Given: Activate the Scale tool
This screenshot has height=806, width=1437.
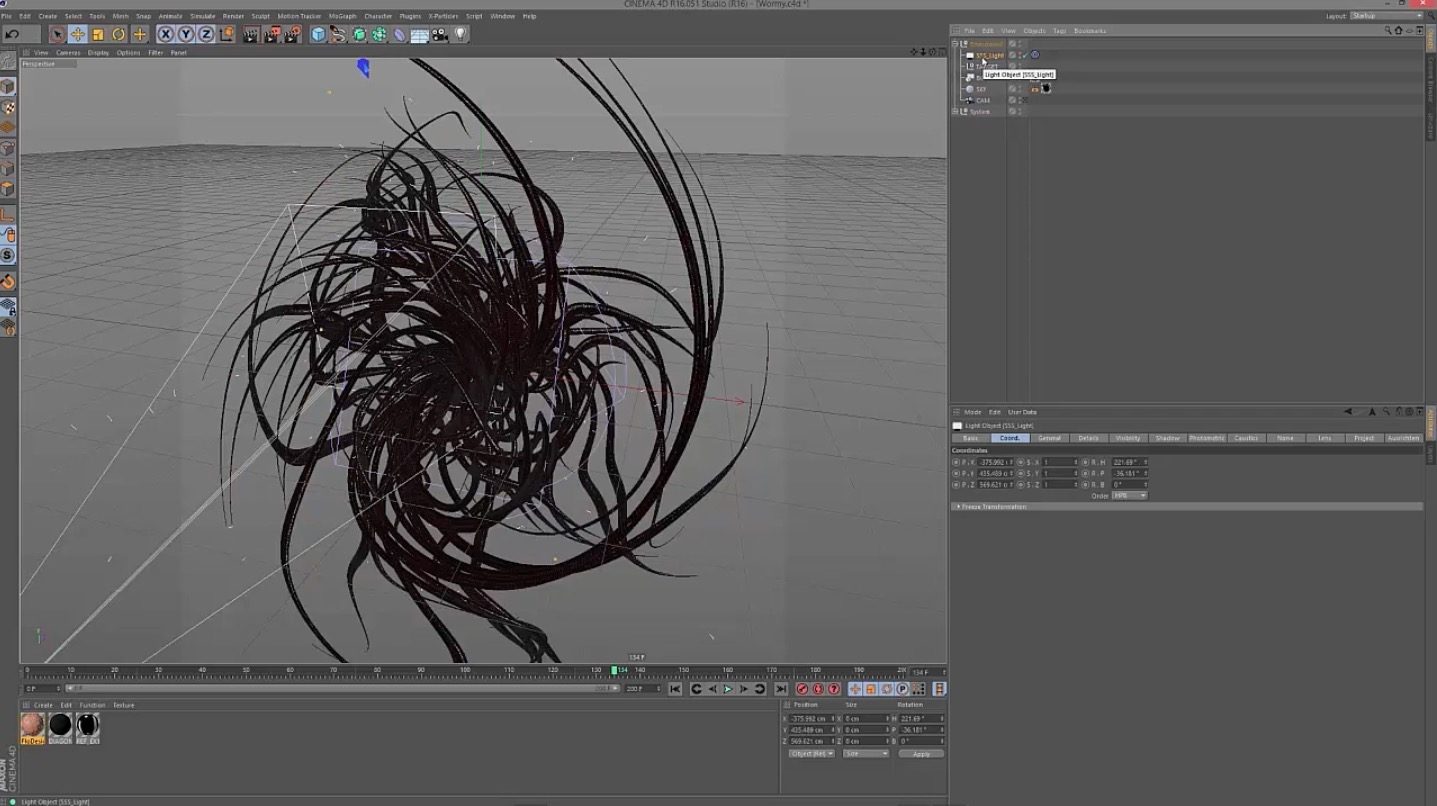Looking at the screenshot, I should coord(98,34).
